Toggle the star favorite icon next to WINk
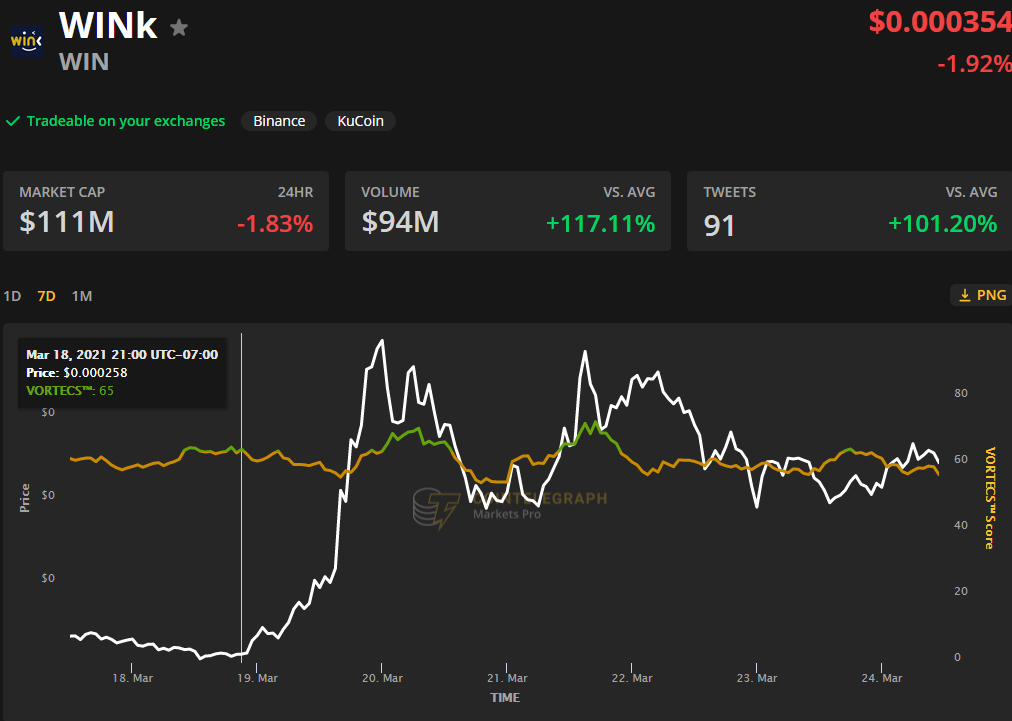Viewport: 1012px width, 721px height. click(178, 28)
